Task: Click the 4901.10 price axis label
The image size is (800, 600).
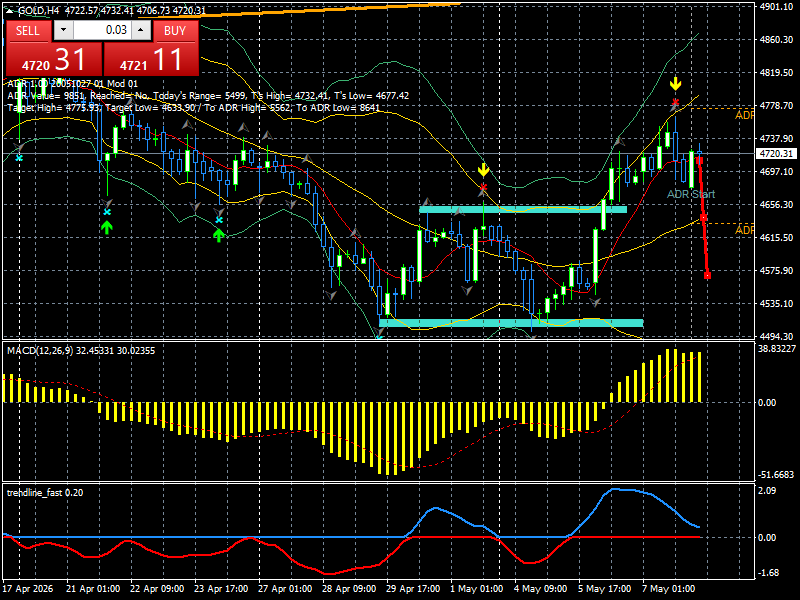Action: [776, 7]
